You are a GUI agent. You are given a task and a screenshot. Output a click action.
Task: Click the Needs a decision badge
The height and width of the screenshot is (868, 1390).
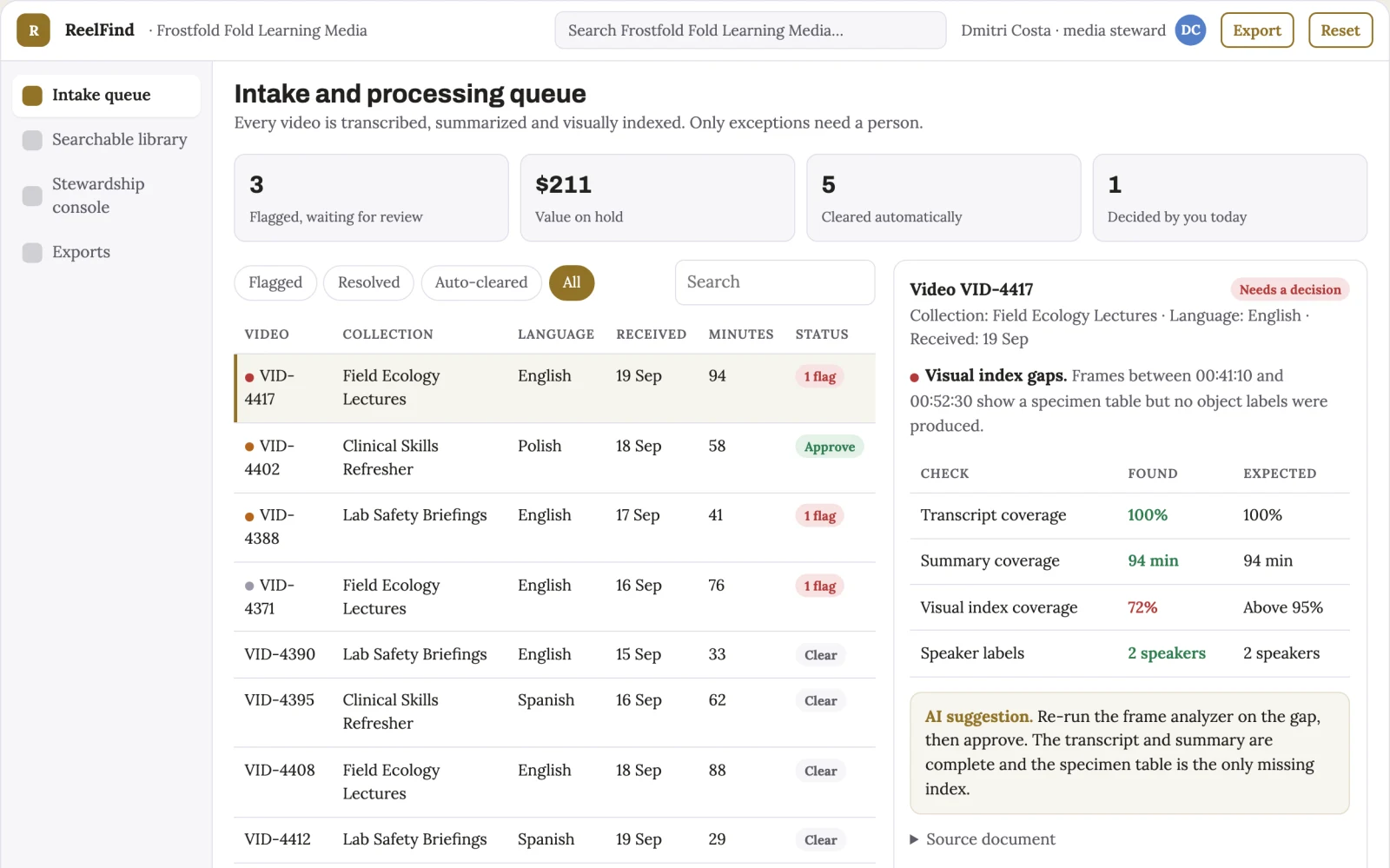point(1290,289)
